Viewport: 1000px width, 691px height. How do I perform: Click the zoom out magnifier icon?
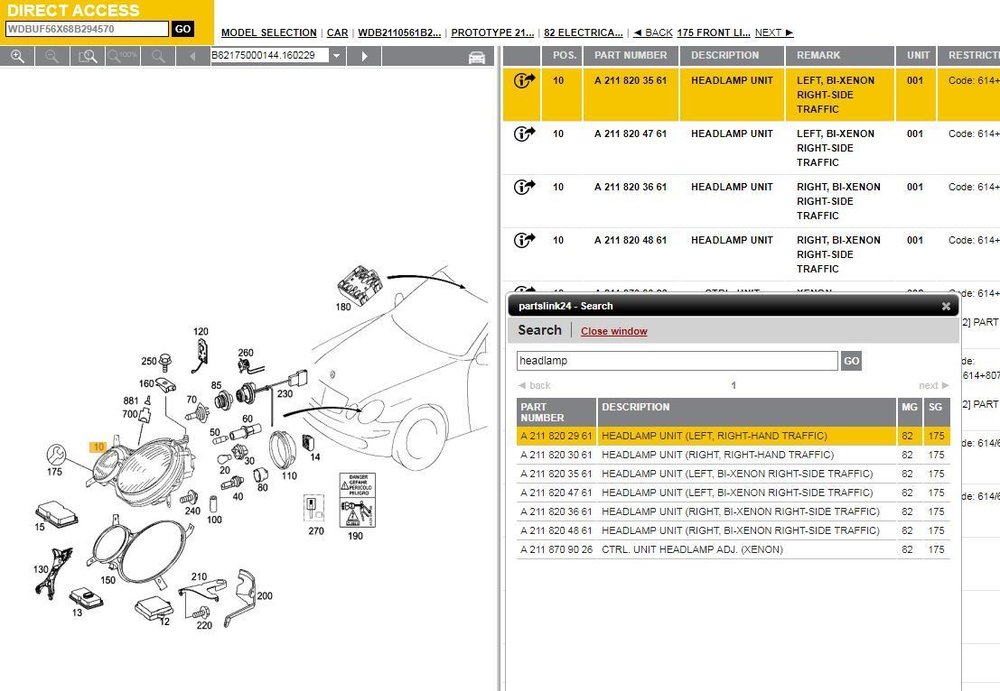(52, 56)
